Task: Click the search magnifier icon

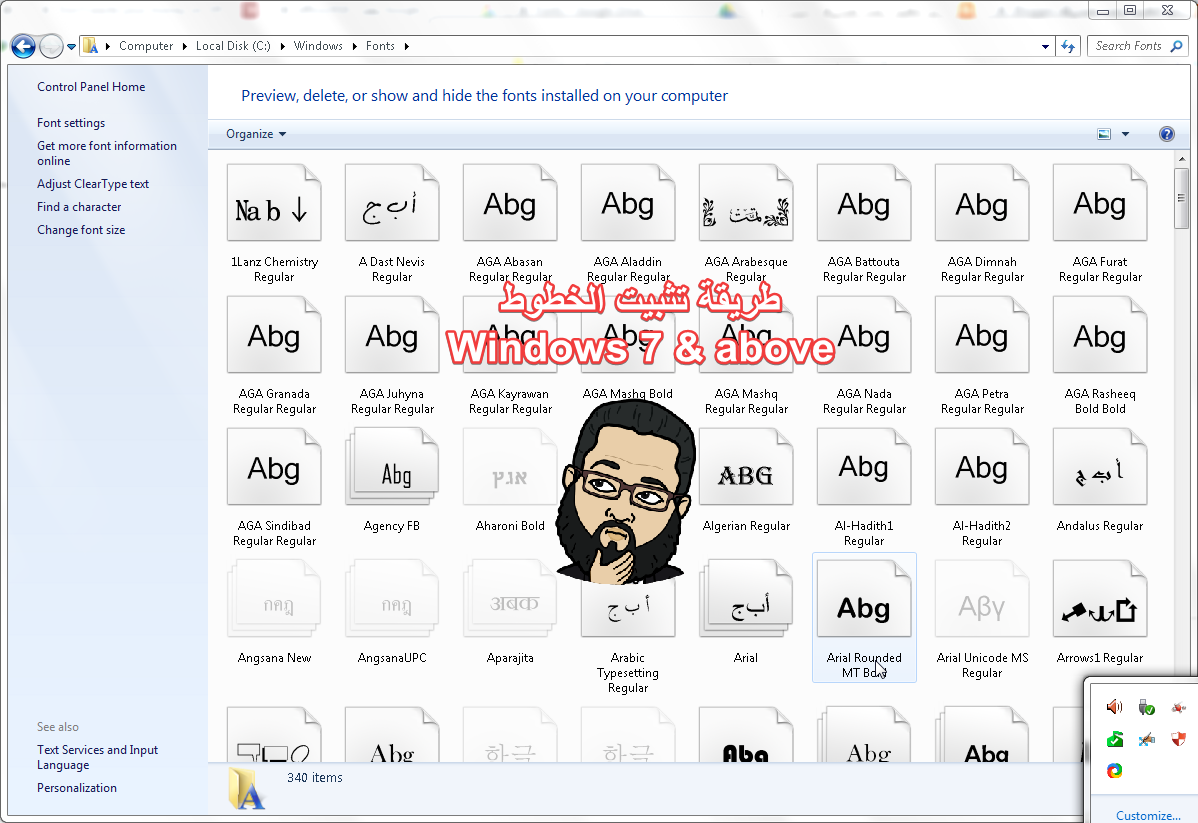Action: [x=1177, y=46]
